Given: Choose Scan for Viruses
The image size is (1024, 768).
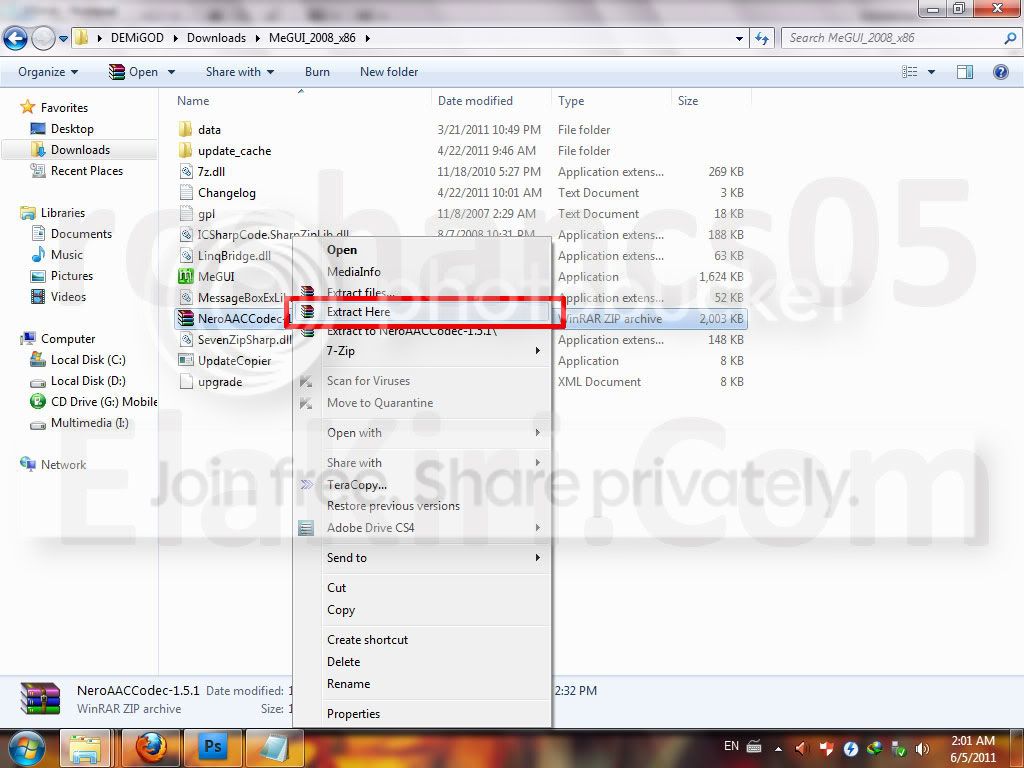Looking at the screenshot, I should (x=422, y=381).
